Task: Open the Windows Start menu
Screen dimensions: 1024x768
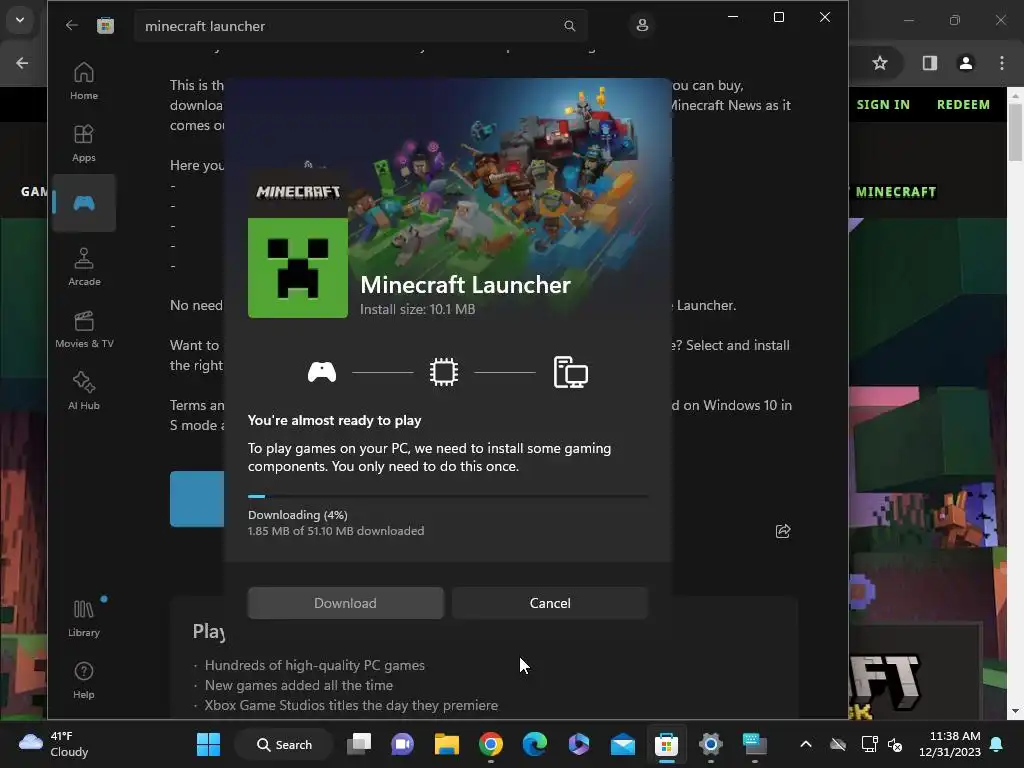Action: [208, 744]
